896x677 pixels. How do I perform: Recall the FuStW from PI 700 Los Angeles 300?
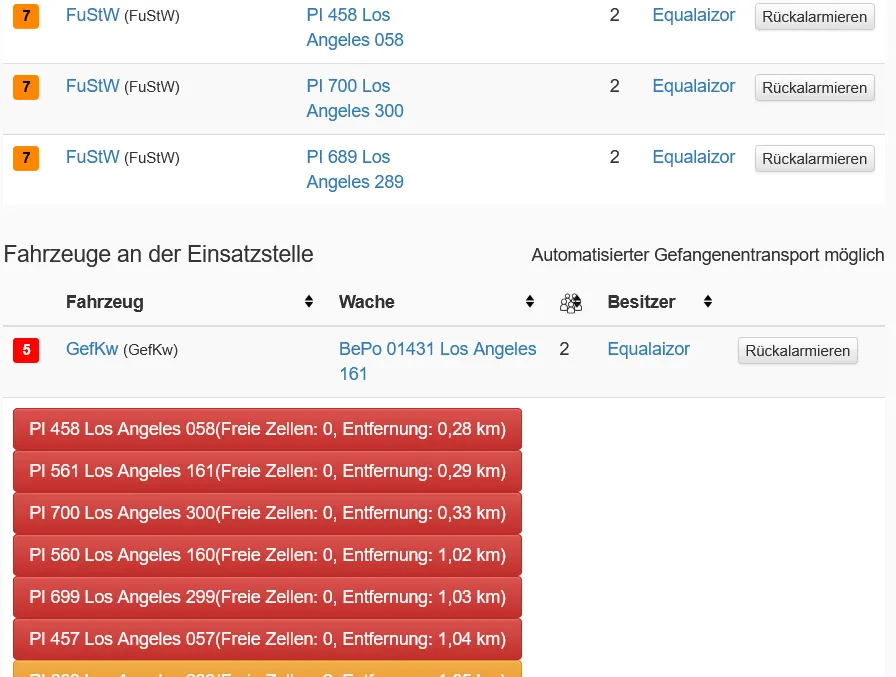tap(814, 88)
